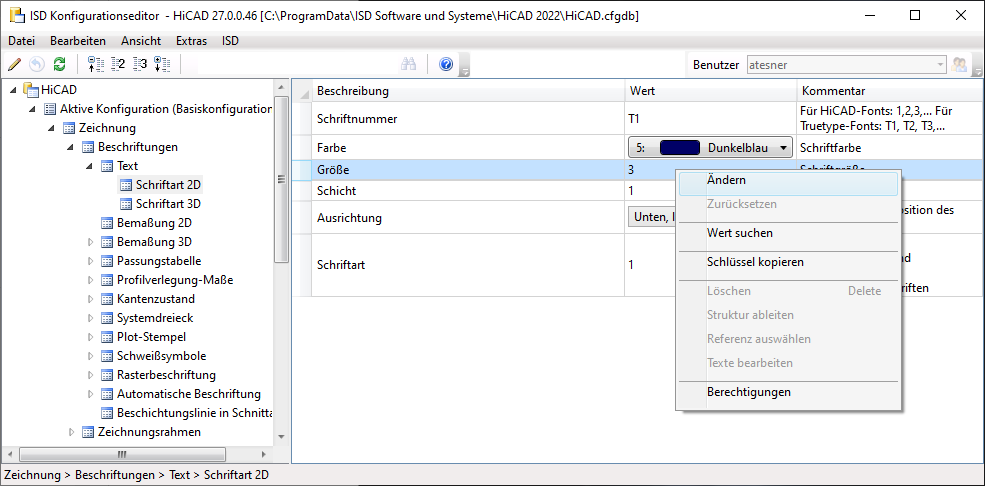Click the Kommentar column header

[x=890, y=91]
